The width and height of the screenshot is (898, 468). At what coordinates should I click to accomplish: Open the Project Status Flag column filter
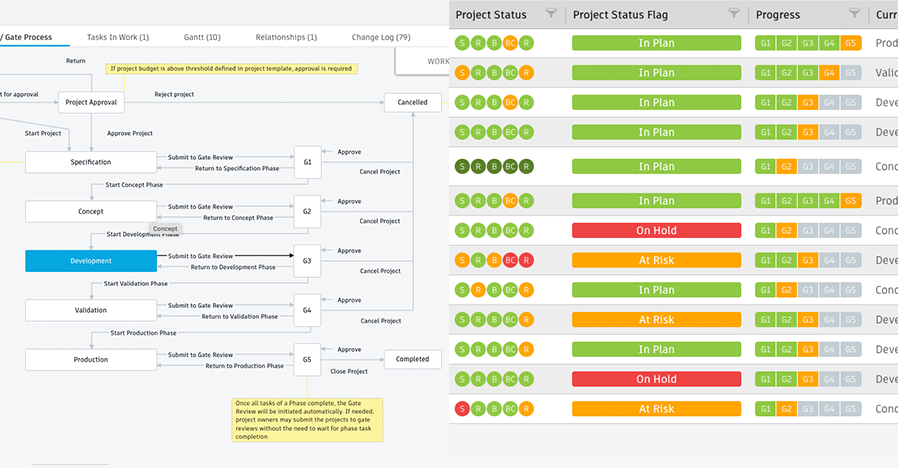coord(734,14)
